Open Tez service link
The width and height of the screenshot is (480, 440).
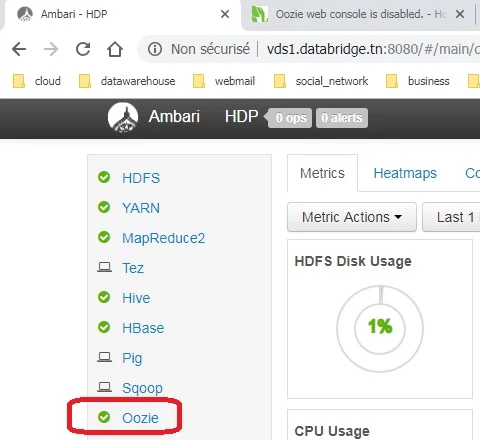133,268
